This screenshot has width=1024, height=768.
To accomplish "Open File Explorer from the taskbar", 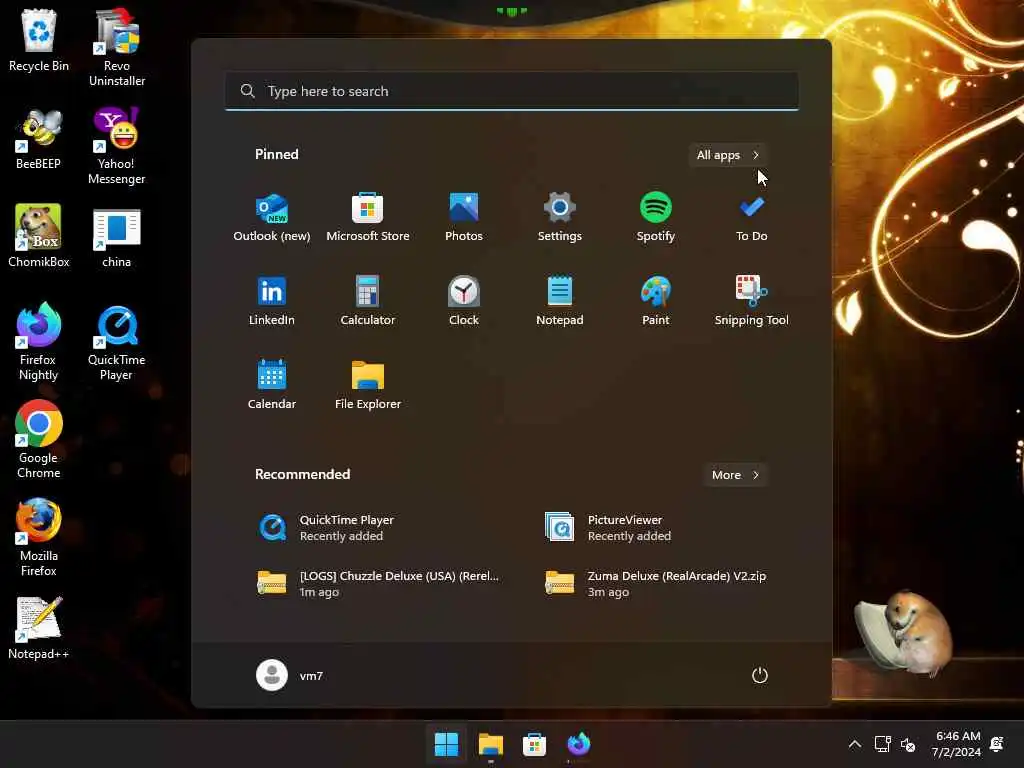I will tap(490, 744).
